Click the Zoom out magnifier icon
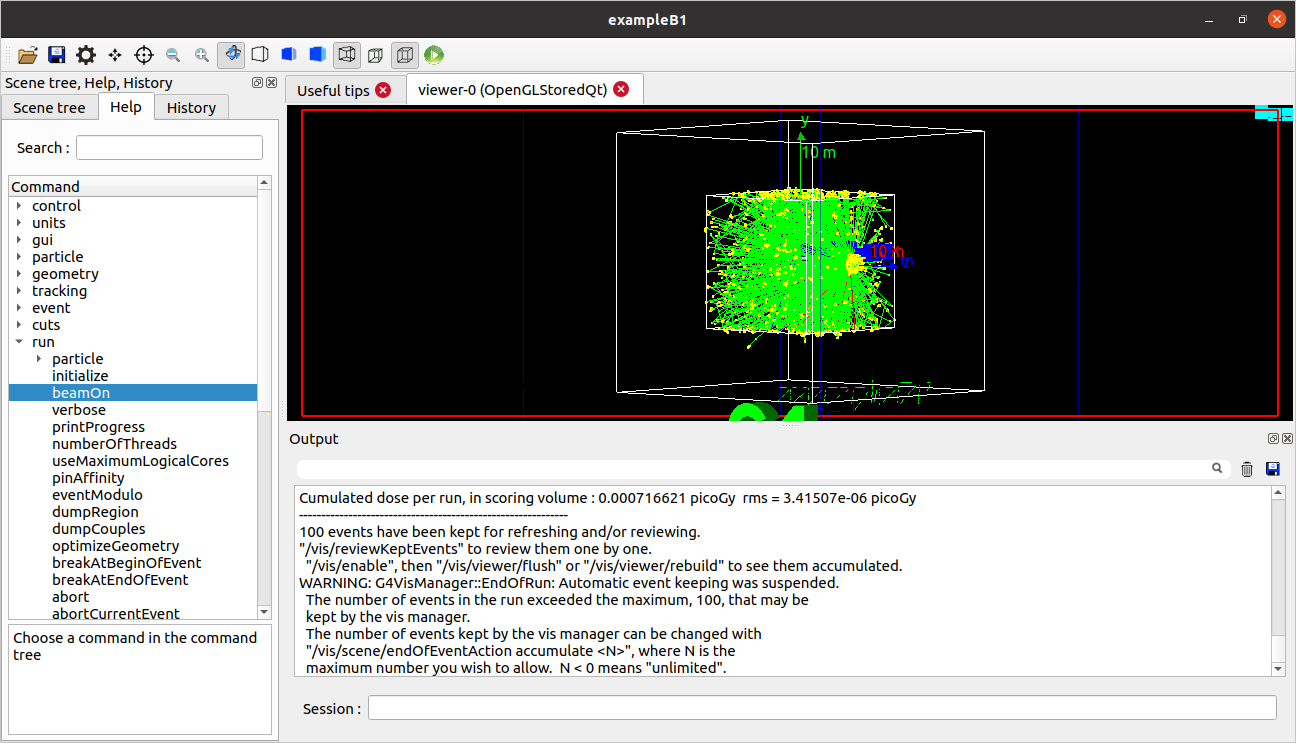Image resolution: width=1296 pixels, height=743 pixels. (173, 55)
